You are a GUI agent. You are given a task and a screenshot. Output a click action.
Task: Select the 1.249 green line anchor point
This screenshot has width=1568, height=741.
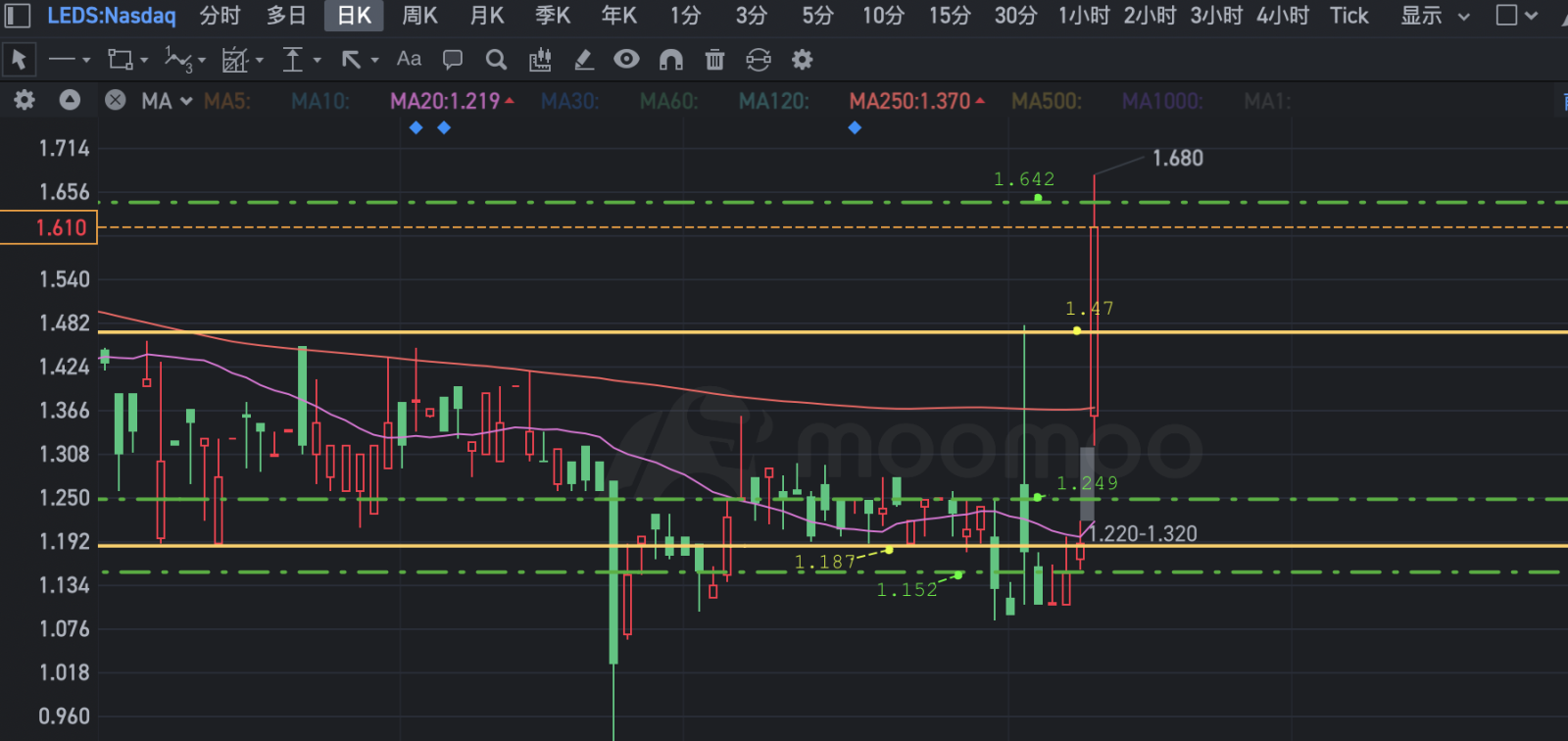pyautogui.click(x=1038, y=497)
